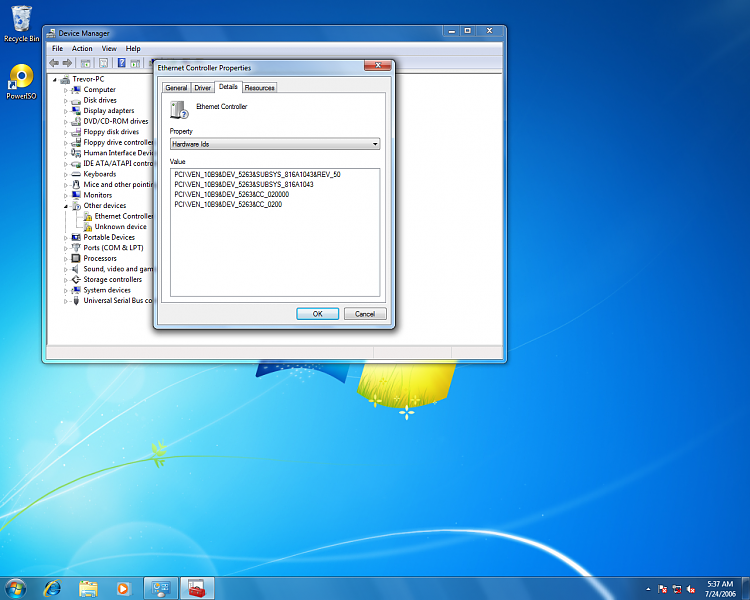Screen dimensions: 750x600
Task: Click the OK button
Action: point(318,314)
